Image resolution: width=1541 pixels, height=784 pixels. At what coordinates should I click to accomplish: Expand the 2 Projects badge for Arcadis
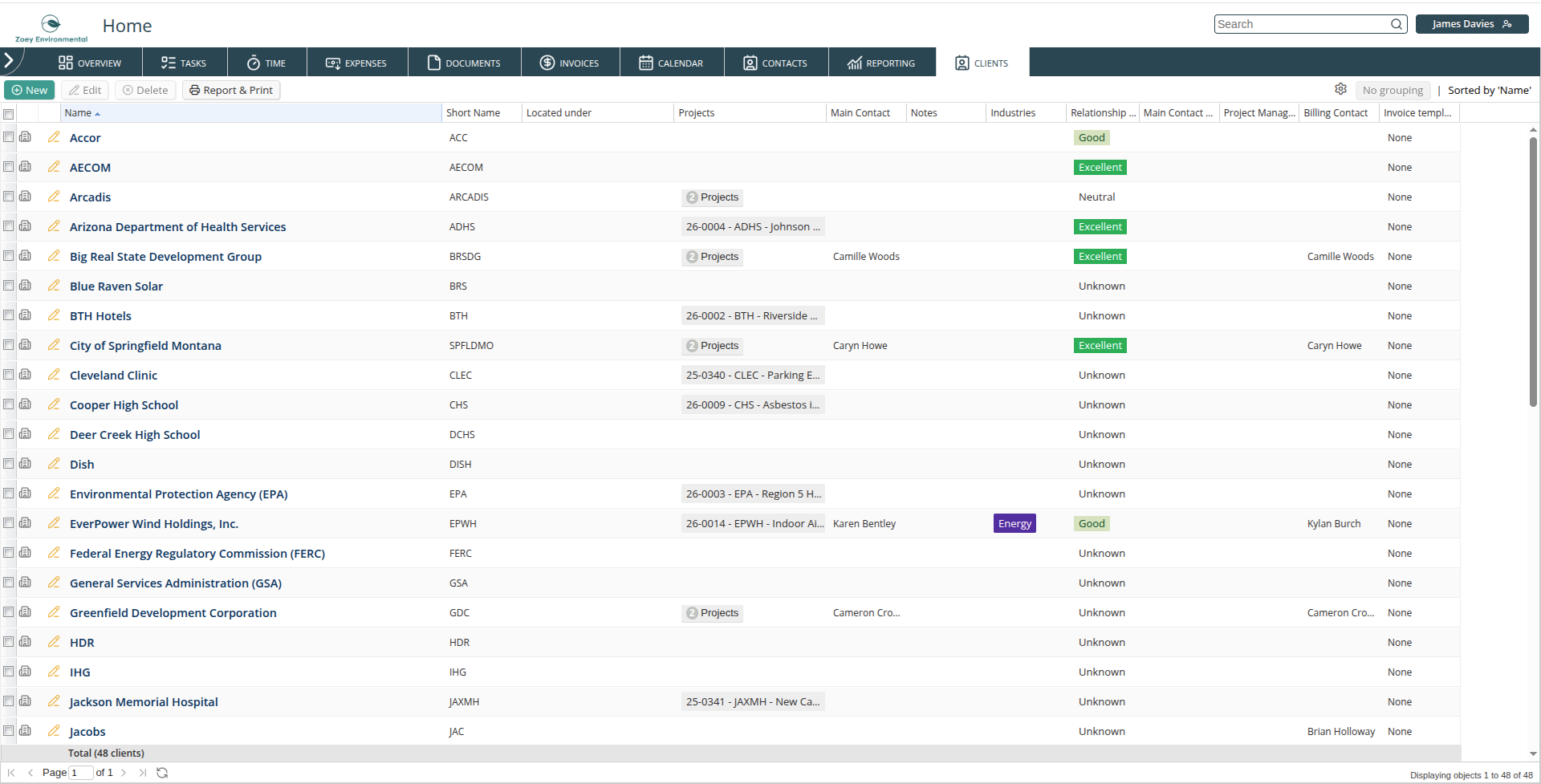[713, 197]
